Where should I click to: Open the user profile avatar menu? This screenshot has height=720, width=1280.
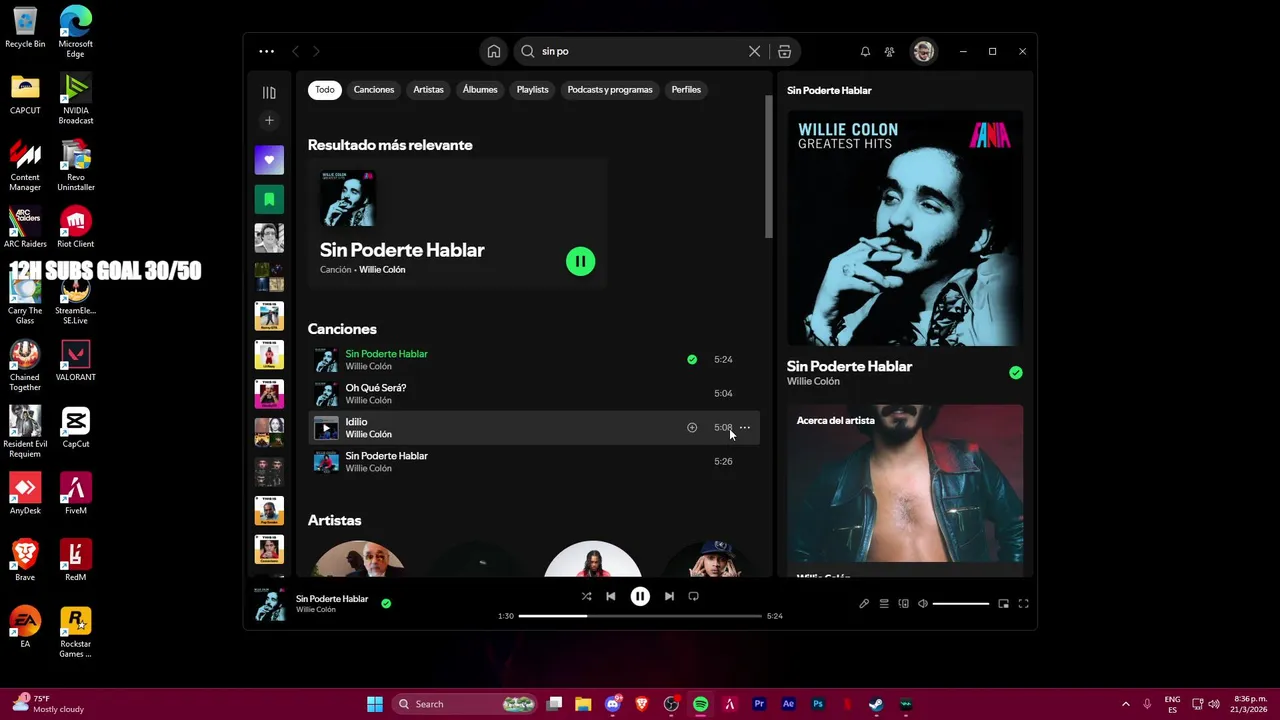[x=923, y=51]
